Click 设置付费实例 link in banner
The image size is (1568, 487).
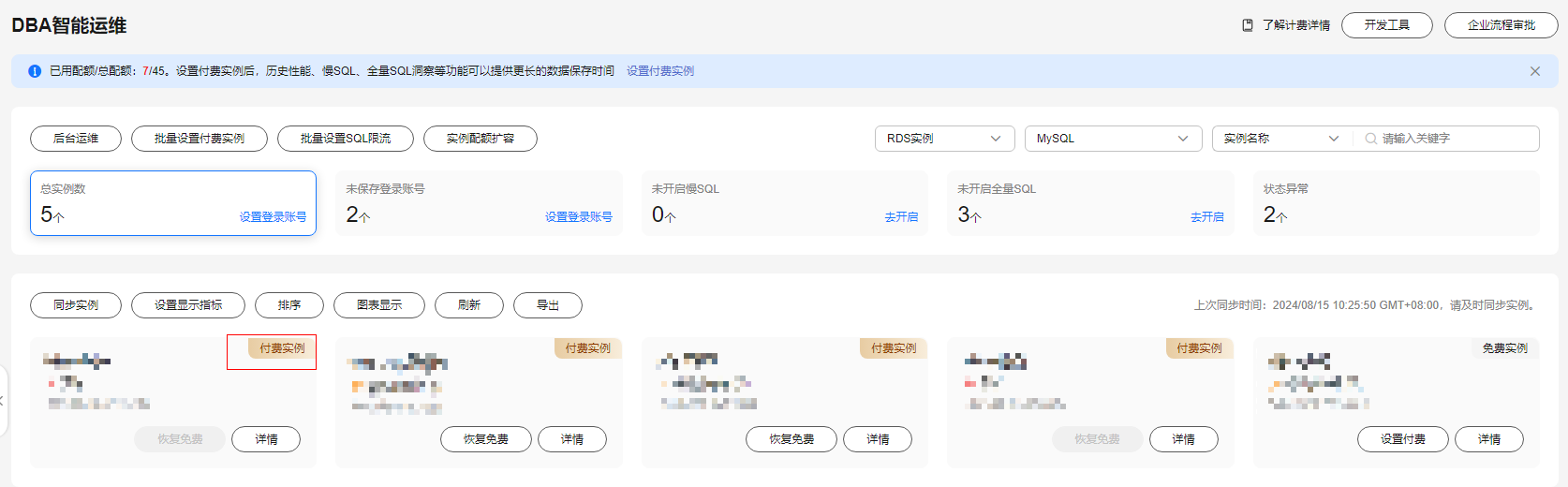(660, 71)
